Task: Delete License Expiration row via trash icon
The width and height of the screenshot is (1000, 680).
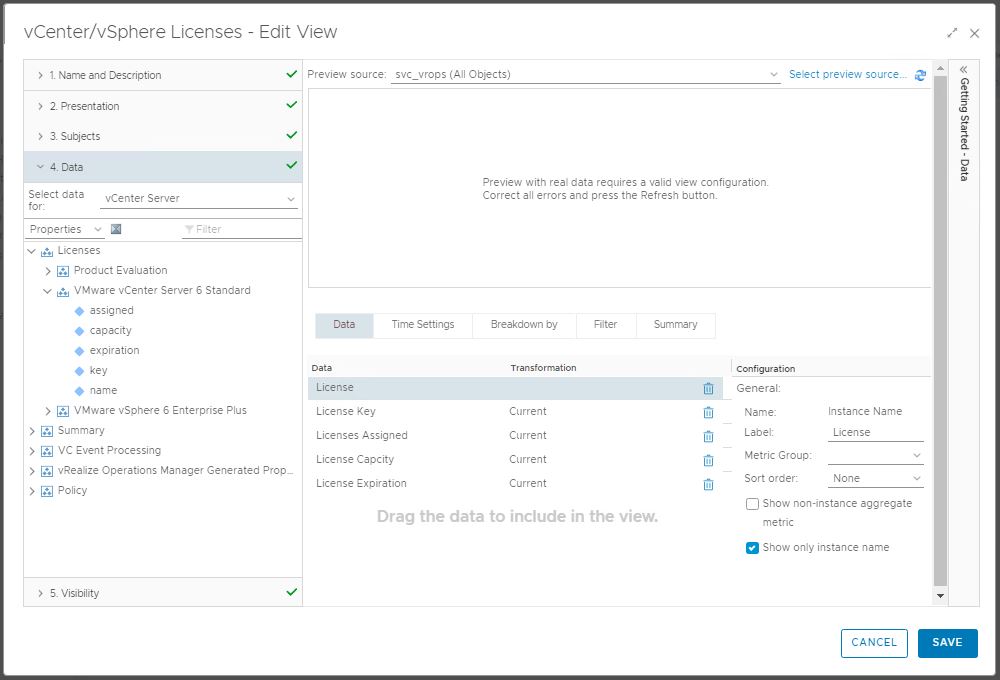Action: [x=708, y=484]
